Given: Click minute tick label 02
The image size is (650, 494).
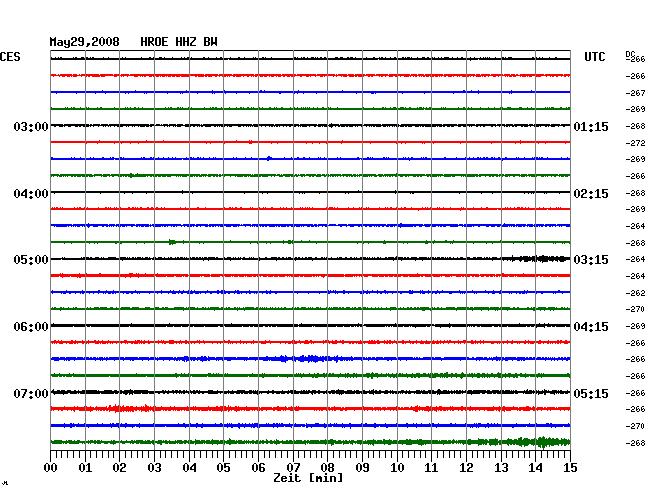Looking at the screenshot, I should [x=119, y=468].
